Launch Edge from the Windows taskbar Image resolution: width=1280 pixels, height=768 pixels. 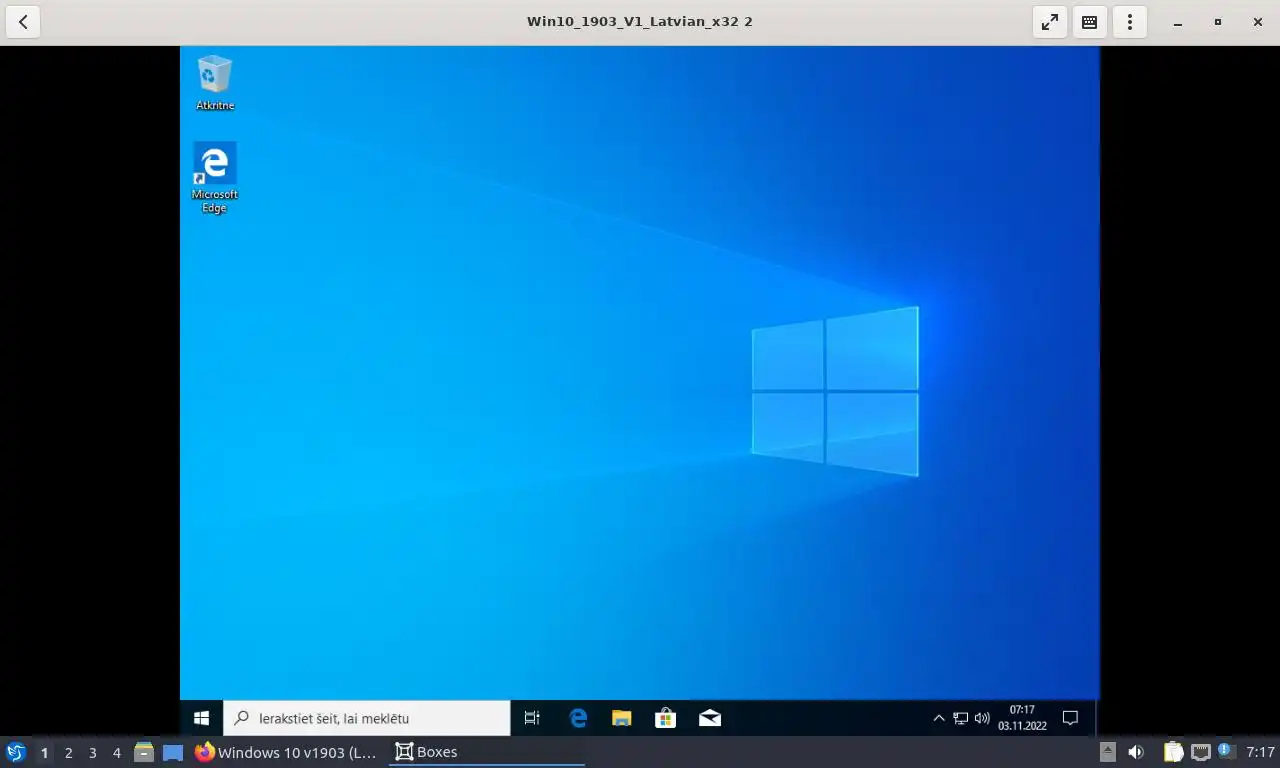click(x=578, y=718)
